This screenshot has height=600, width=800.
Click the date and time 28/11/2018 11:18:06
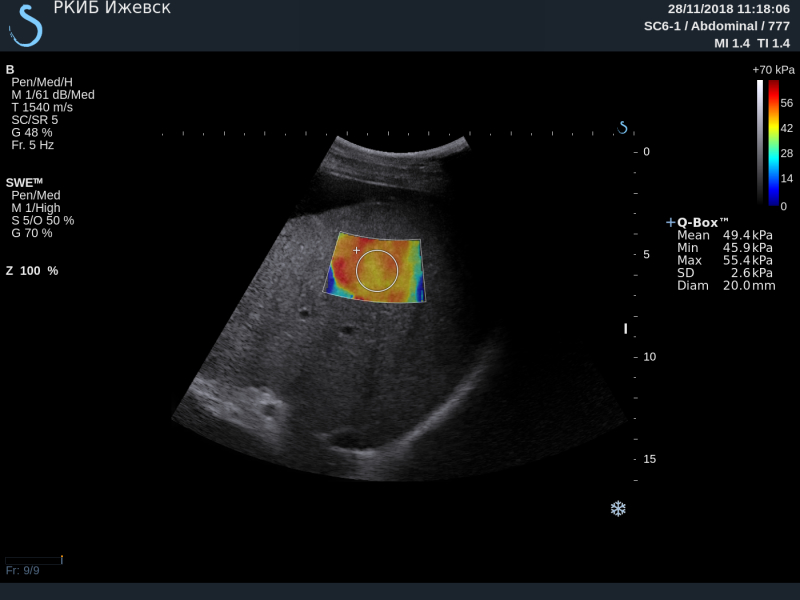point(729,9)
